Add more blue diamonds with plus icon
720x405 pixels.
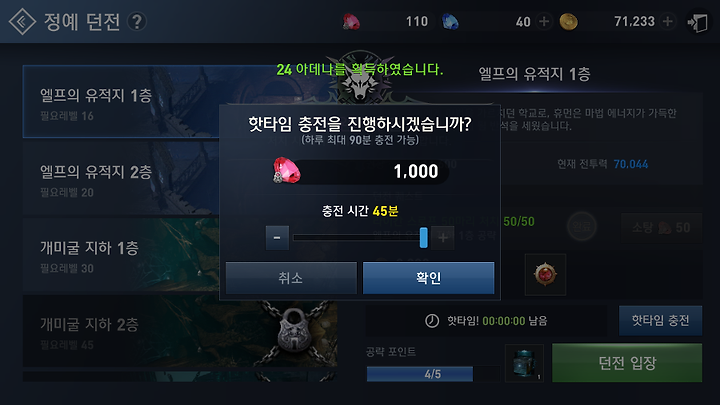tap(544, 22)
